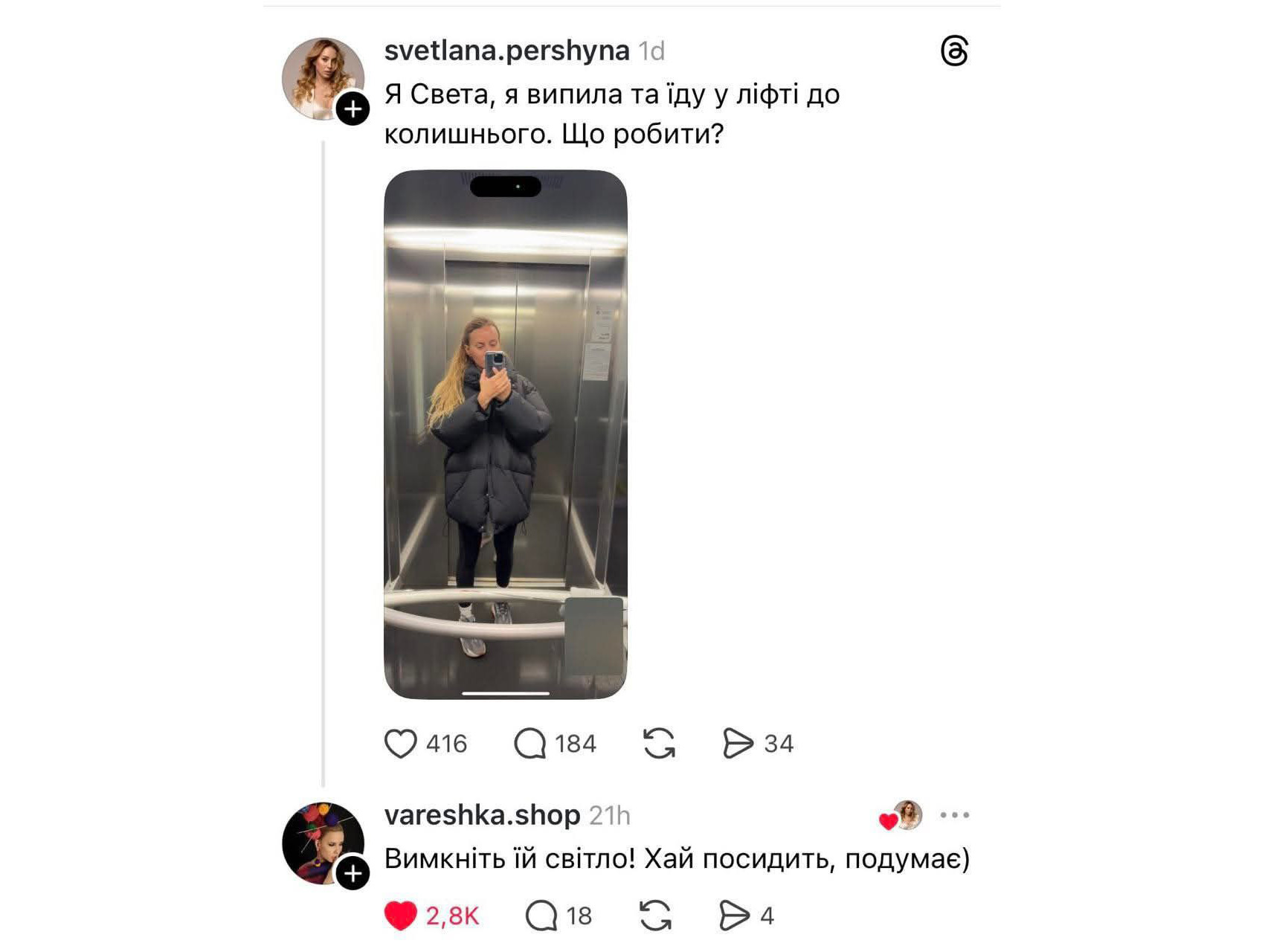View vareshka.shop's profile picture
Image resolution: width=1265 pixels, height=952 pixels.
pos(323,843)
